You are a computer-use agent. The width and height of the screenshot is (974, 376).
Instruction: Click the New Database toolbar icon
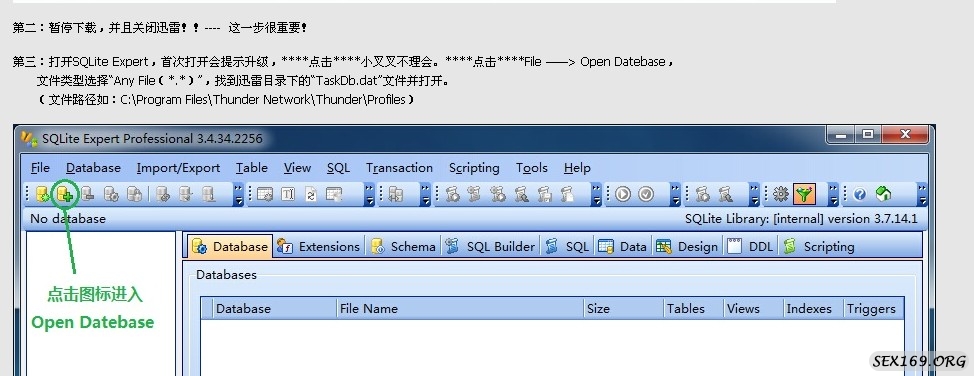[42, 195]
